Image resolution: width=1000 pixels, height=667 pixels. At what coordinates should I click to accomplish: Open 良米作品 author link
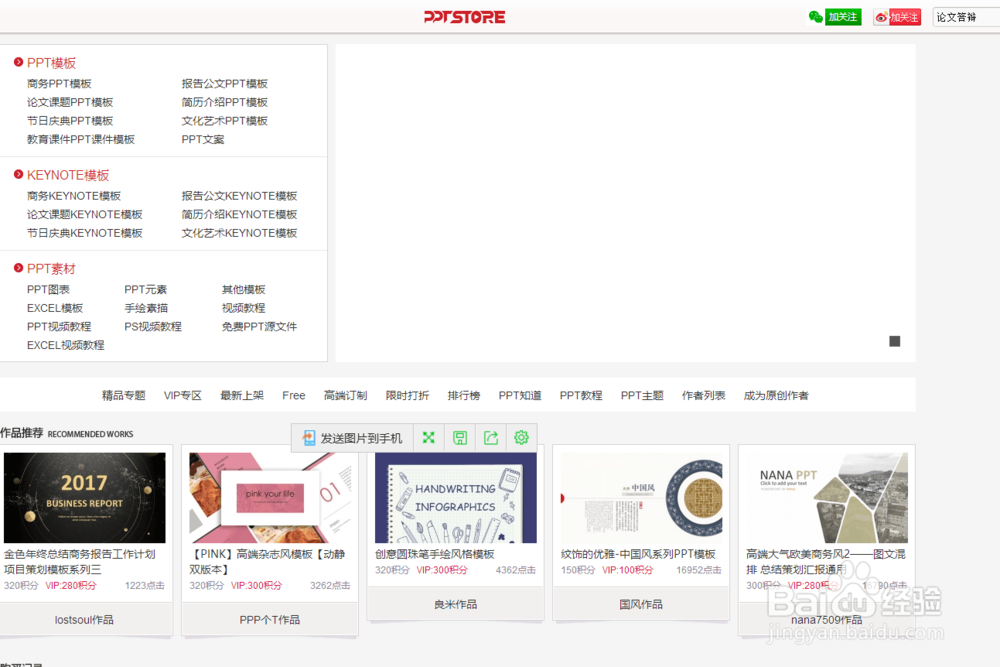pyautogui.click(x=455, y=604)
